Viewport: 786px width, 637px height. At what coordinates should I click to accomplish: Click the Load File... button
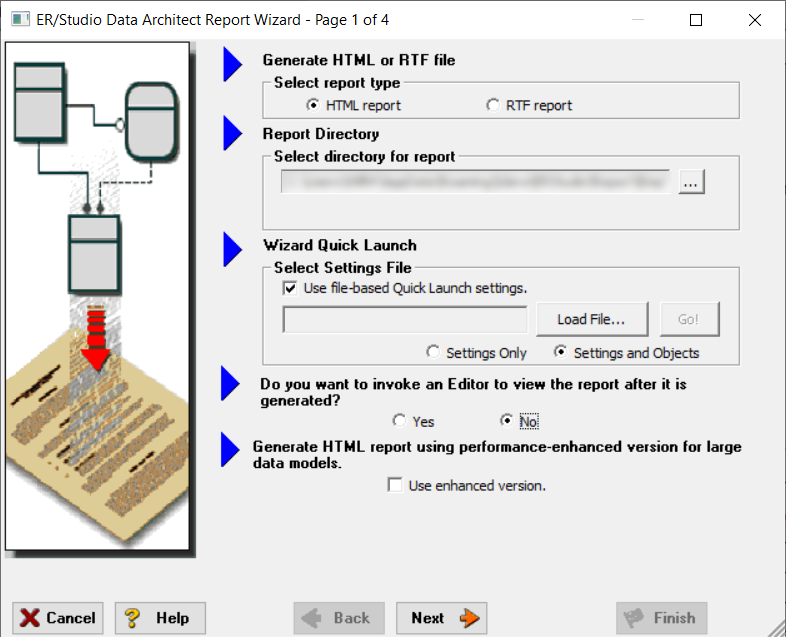pos(592,319)
